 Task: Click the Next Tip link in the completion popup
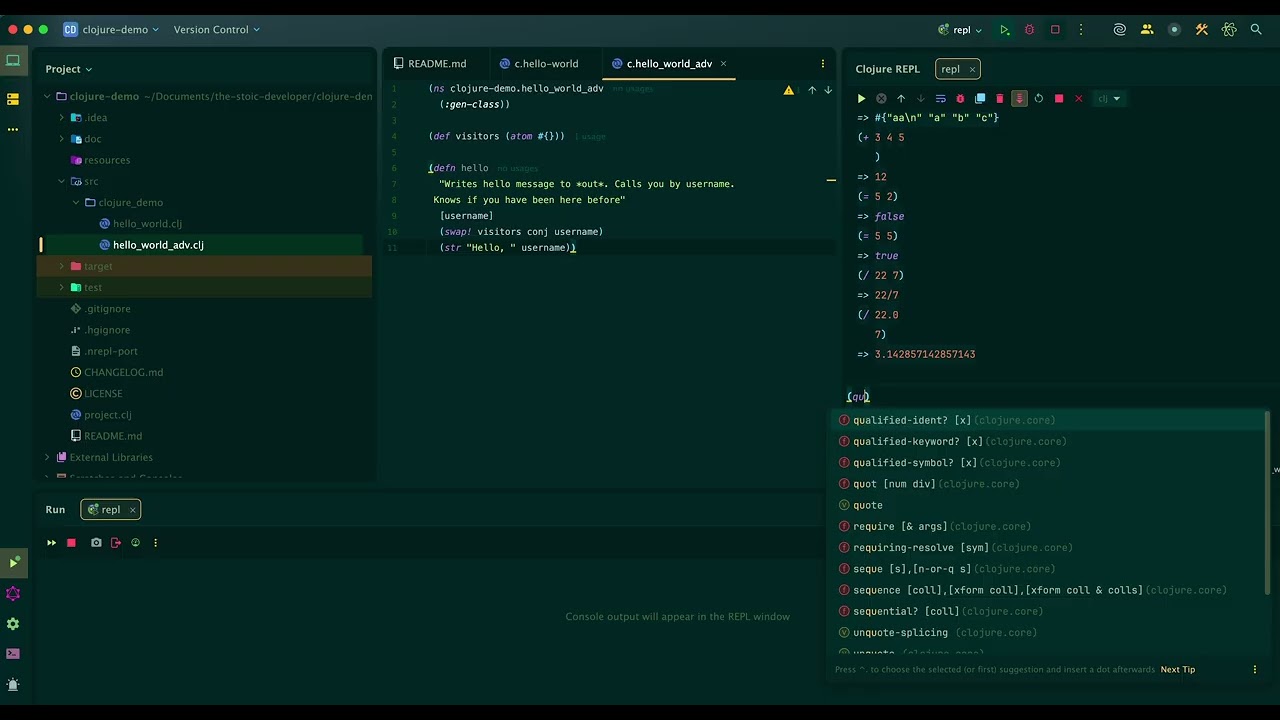(x=1178, y=670)
